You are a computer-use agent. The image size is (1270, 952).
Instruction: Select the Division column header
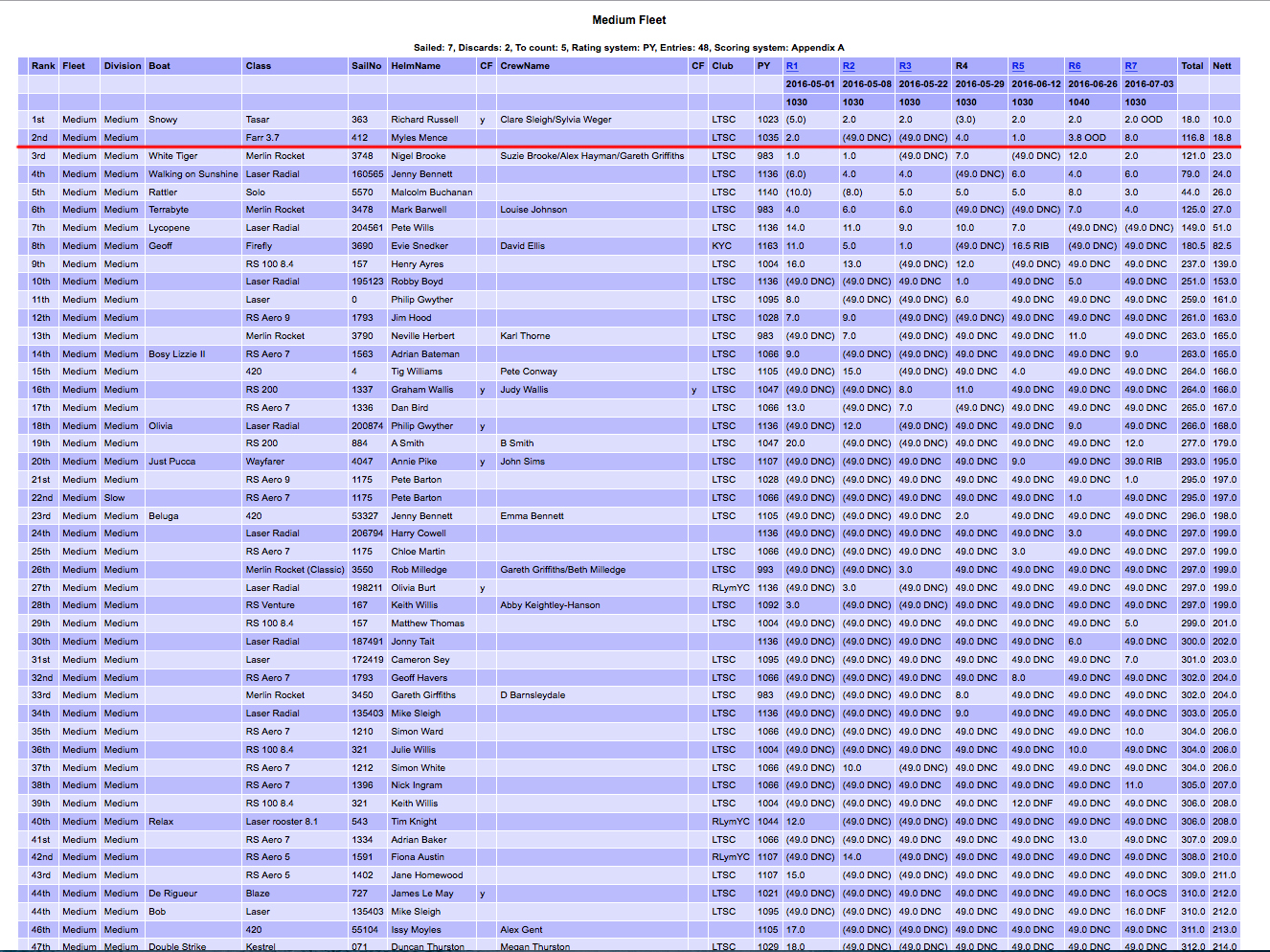click(x=123, y=66)
